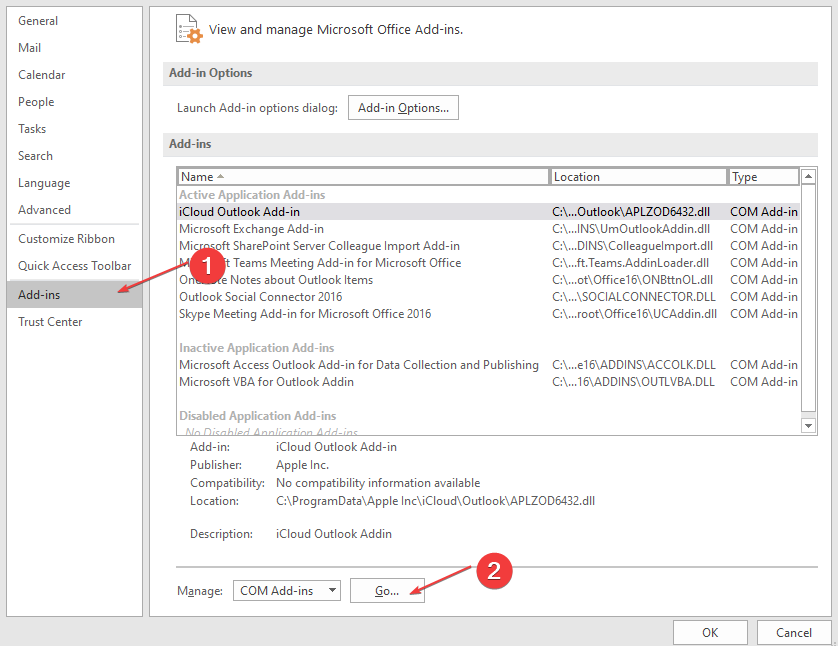Click the add-ins list scroll up arrow
The height and width of the screenshot is (646, 838).
click(x=809, y=176)
